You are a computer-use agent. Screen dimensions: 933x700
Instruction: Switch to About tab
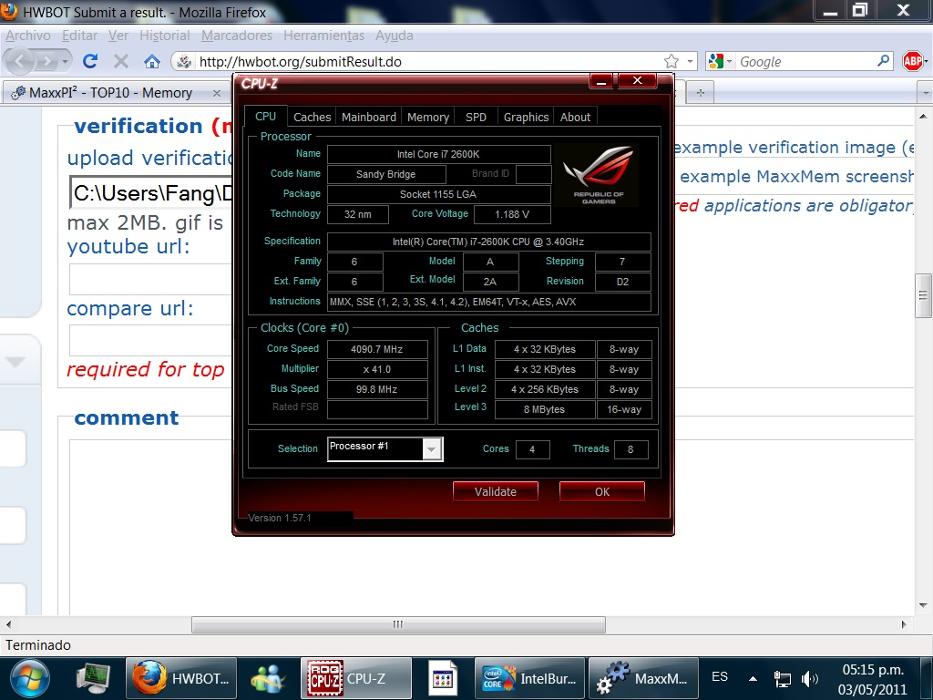tap(575, 117)
